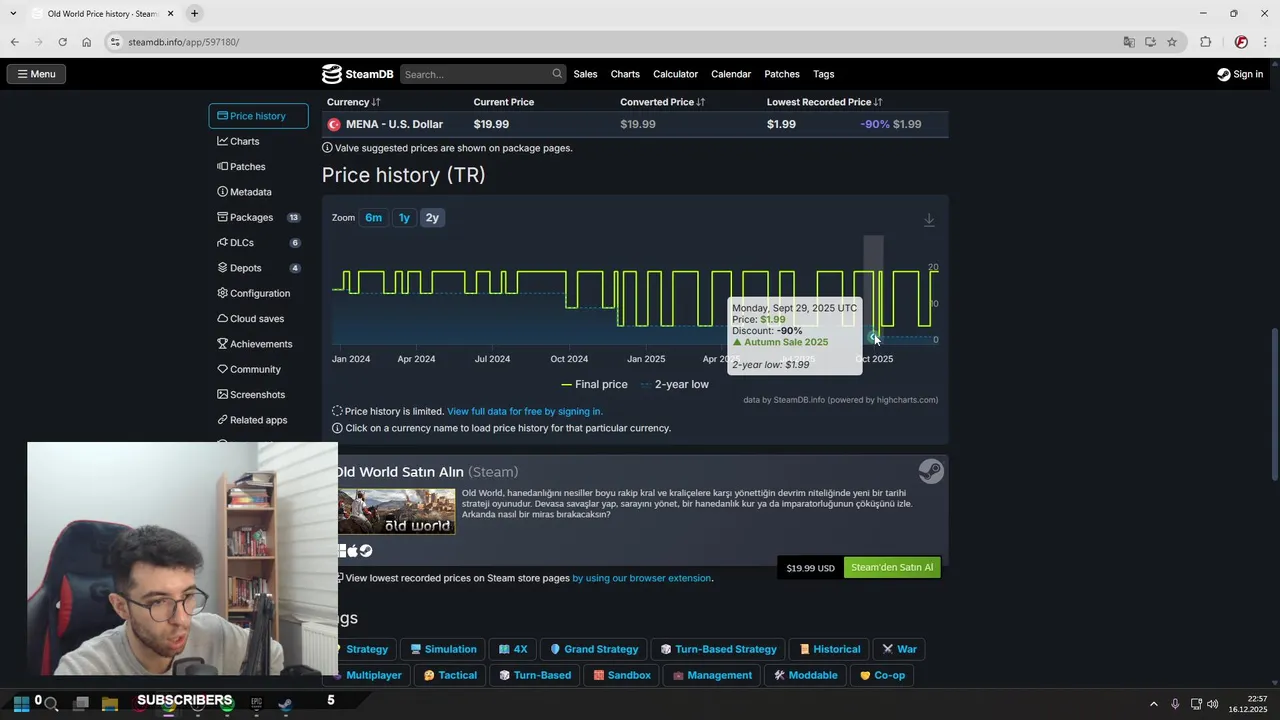Open a new browser tab
1280x720 pixels.
point(194,13)
